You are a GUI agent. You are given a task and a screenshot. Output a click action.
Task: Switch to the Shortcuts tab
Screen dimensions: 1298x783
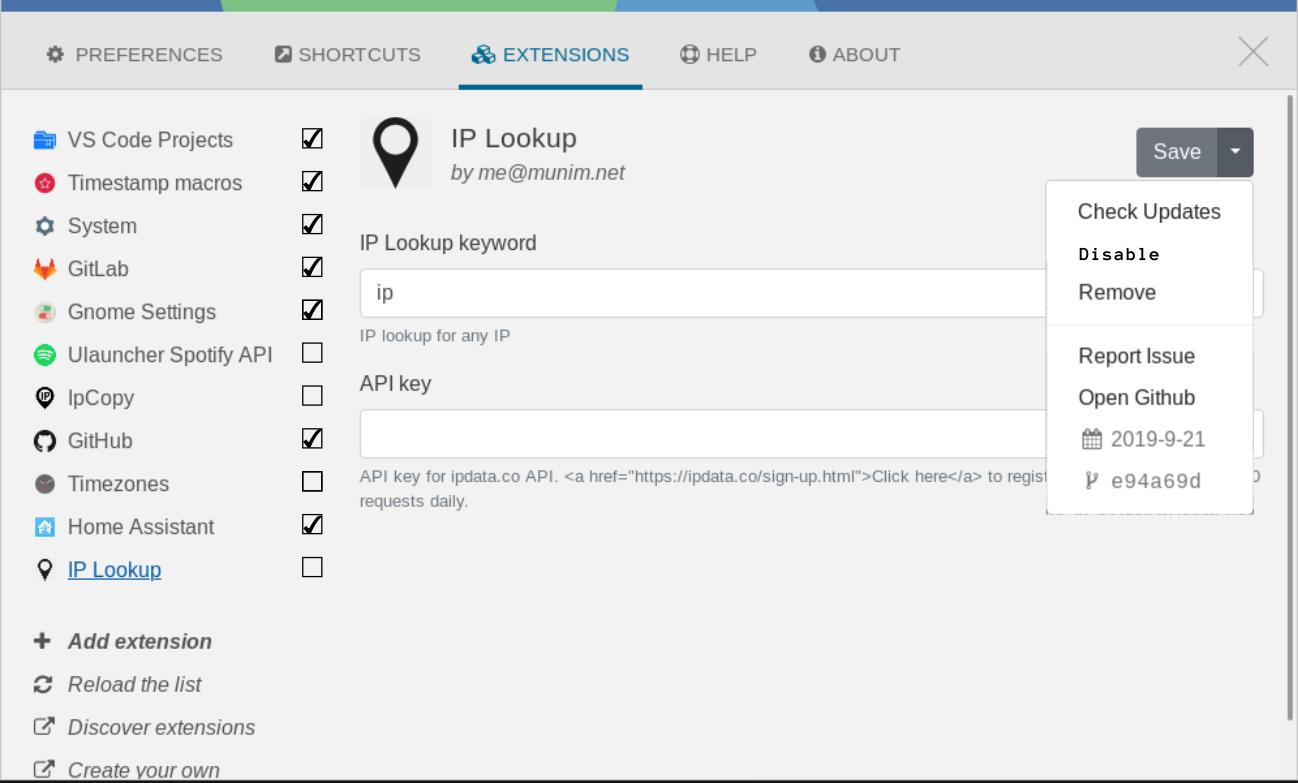click(x=347, y=54)
